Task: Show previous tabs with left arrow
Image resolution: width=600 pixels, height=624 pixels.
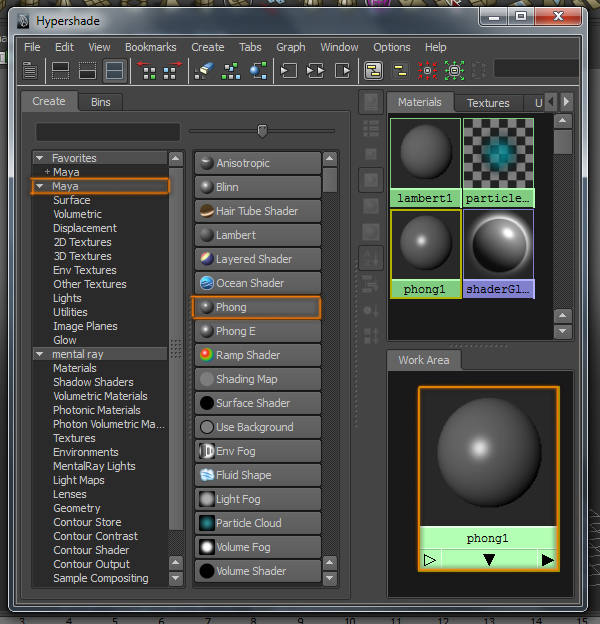Action: (551, 102)
